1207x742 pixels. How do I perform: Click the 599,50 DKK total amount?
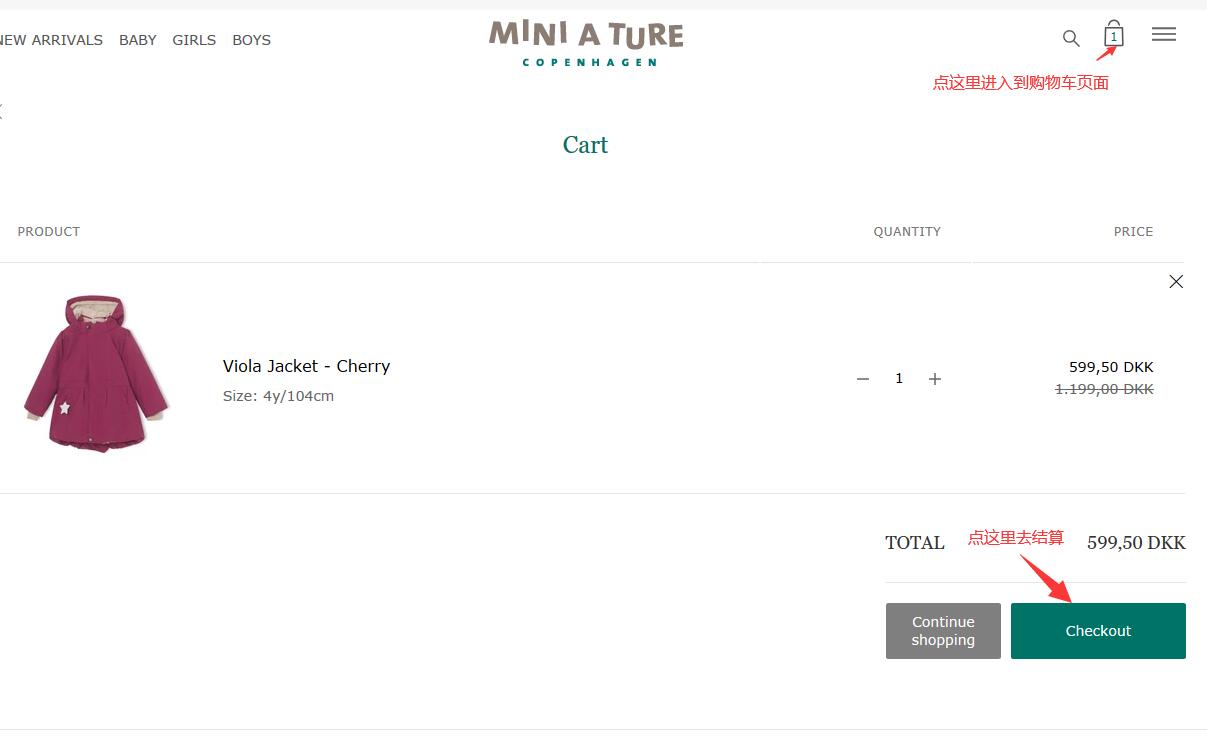pos(1136,543)
